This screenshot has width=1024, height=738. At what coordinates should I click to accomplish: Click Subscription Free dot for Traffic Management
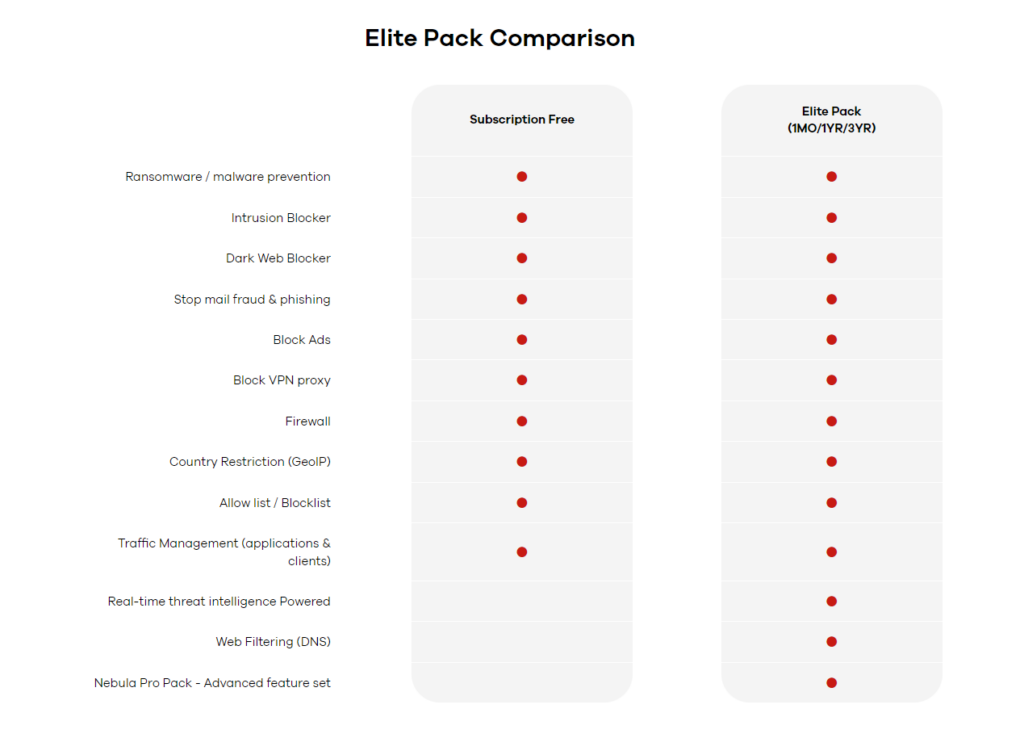pos(522,552)
